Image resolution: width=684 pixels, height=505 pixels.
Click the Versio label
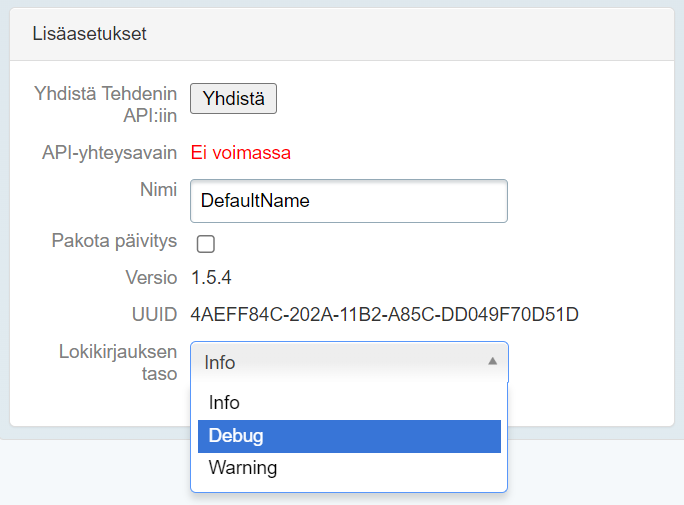[x=151, y=278]
